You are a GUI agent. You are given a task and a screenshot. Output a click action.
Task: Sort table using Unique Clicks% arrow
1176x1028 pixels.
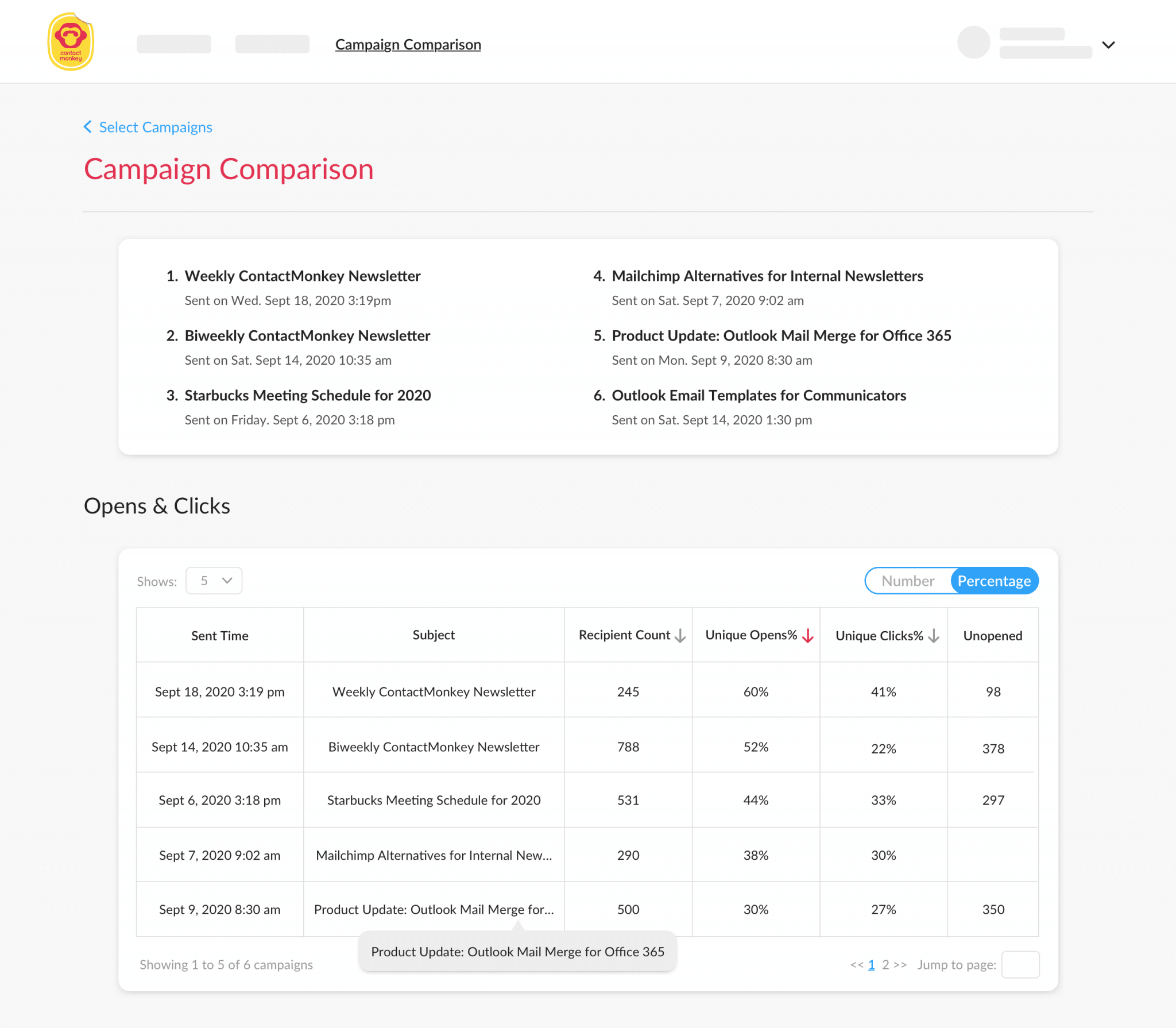pyautogui.click(x=933, y=636)
